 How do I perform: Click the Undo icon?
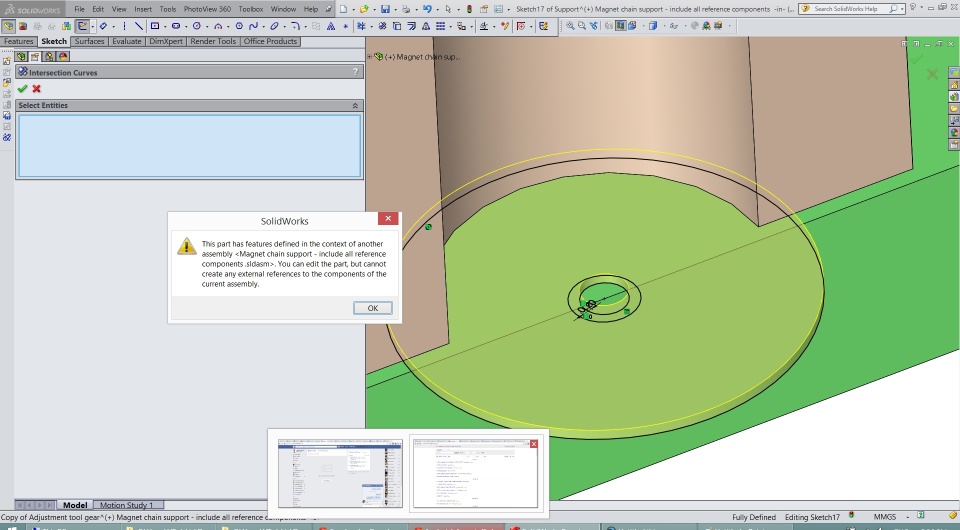point(427,9)
